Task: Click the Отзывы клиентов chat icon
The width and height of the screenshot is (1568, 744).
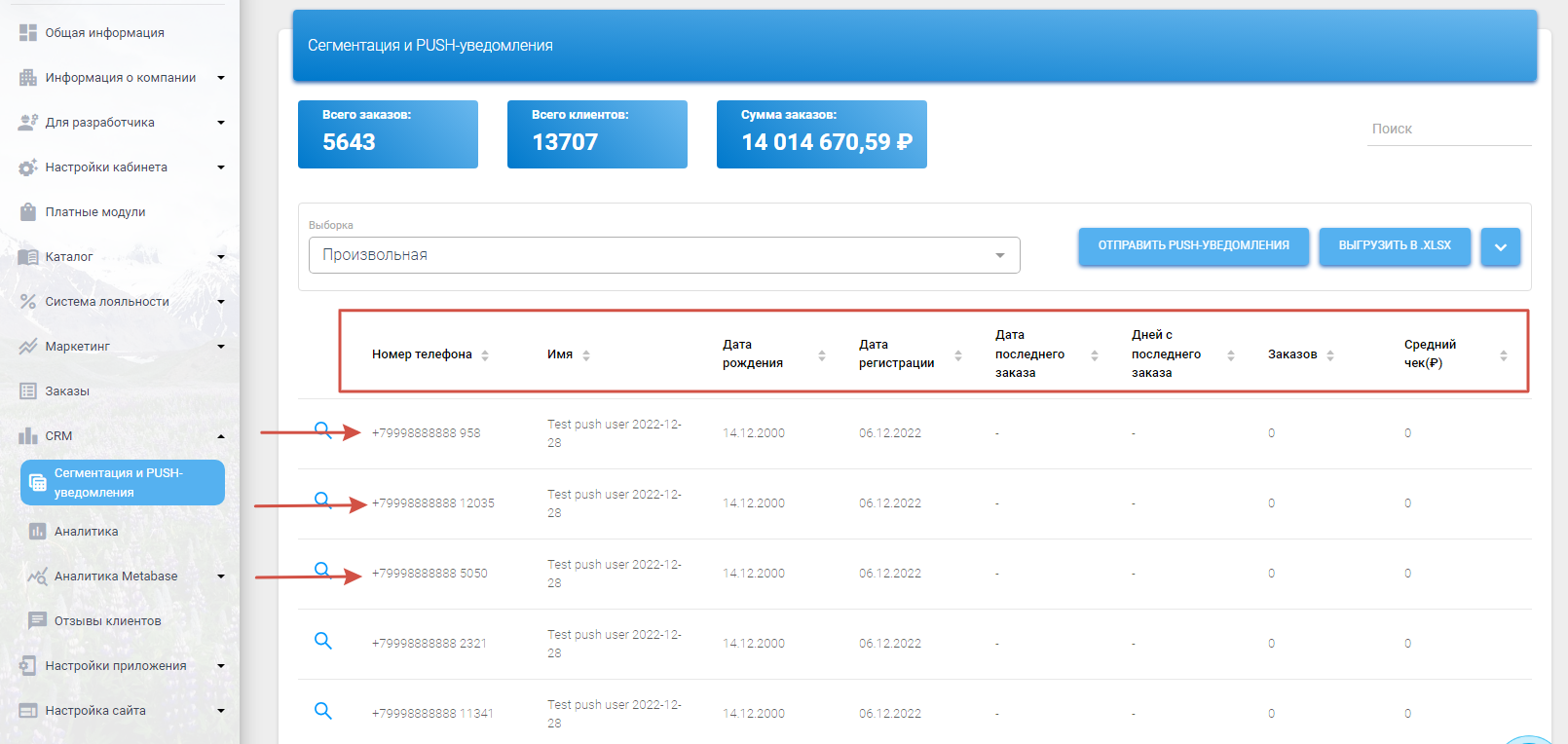Action: [38, 621]
